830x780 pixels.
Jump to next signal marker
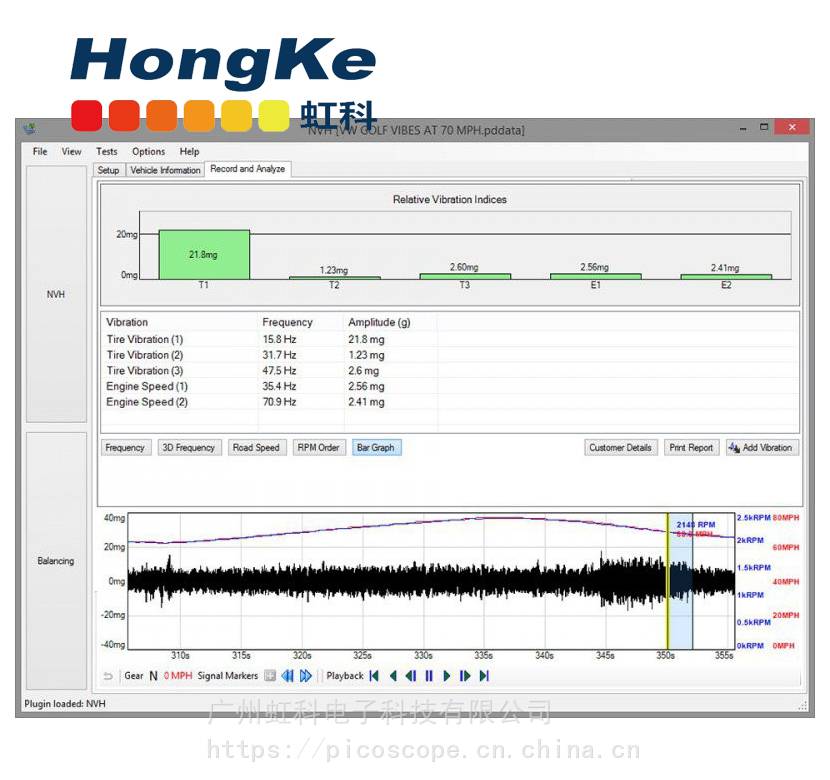coord(305,676)
